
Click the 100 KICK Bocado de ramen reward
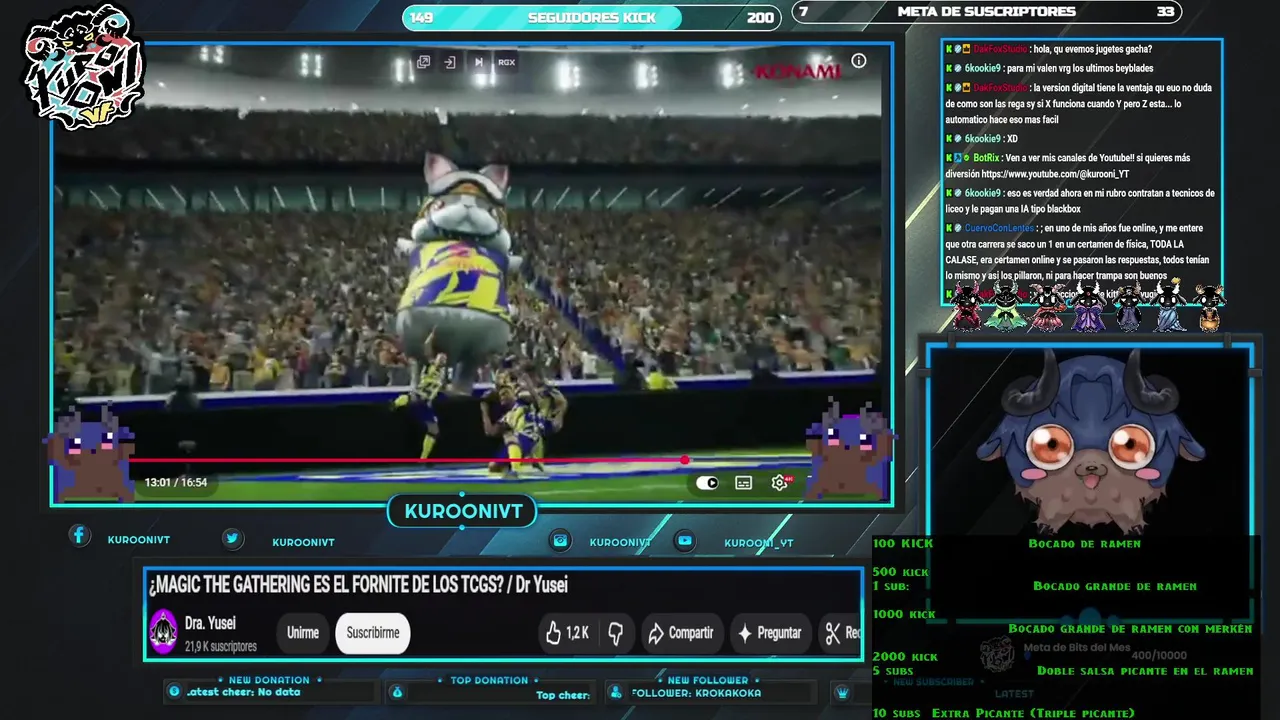click(x=1007, y=543)
